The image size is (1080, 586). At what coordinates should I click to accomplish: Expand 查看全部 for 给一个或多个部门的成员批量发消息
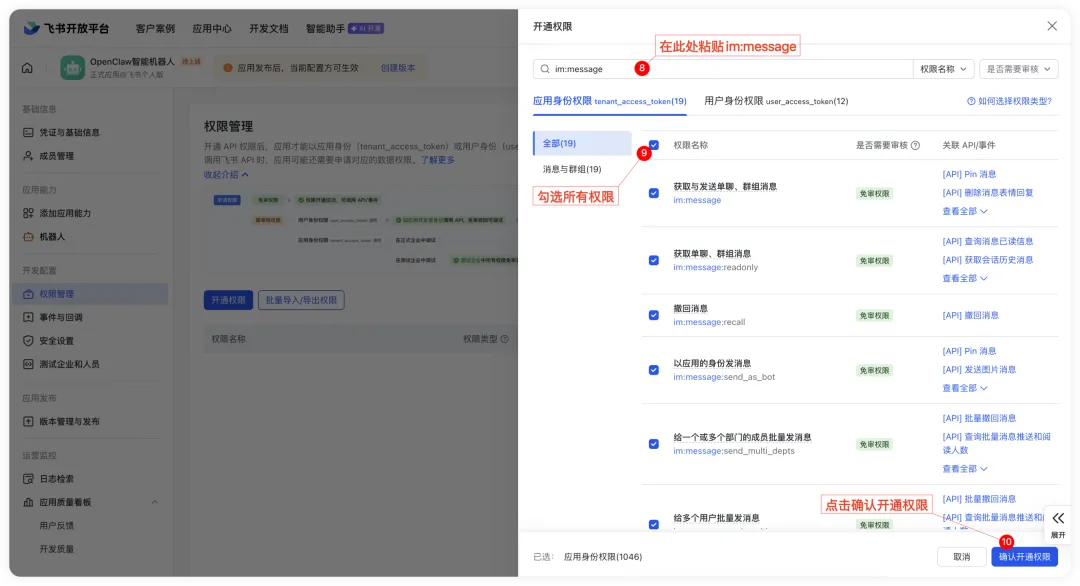coord(964,468)
